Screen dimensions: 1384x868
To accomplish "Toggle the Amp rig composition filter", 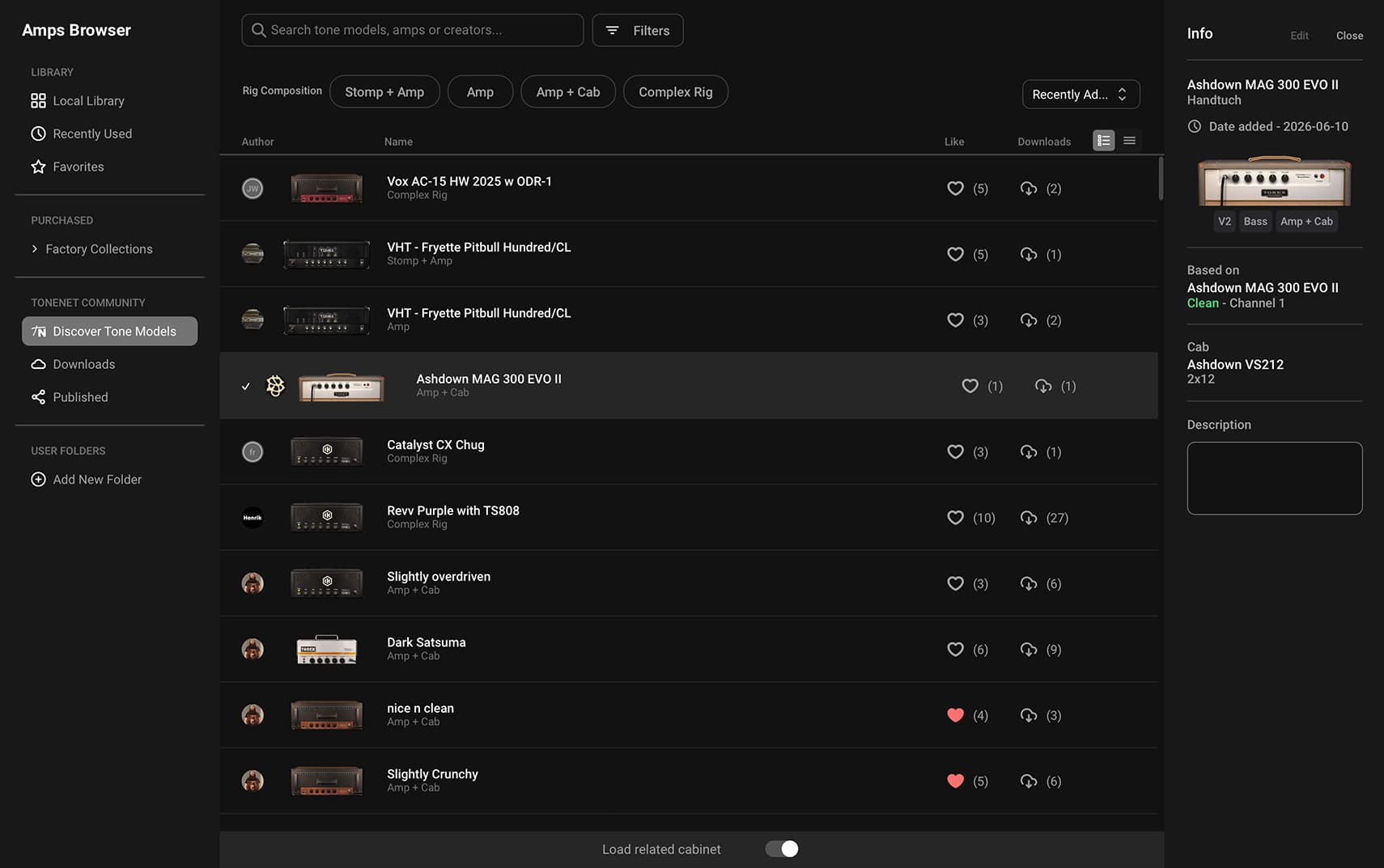I will click(x=480, y=91).
